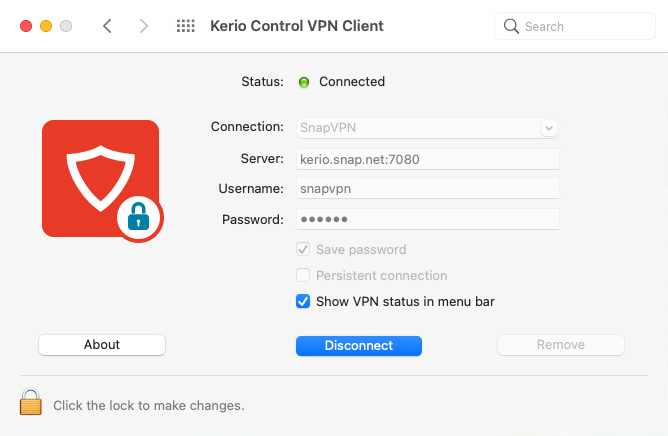Click the Disconnect button
The image size is (668, 436).
[359, 346]
